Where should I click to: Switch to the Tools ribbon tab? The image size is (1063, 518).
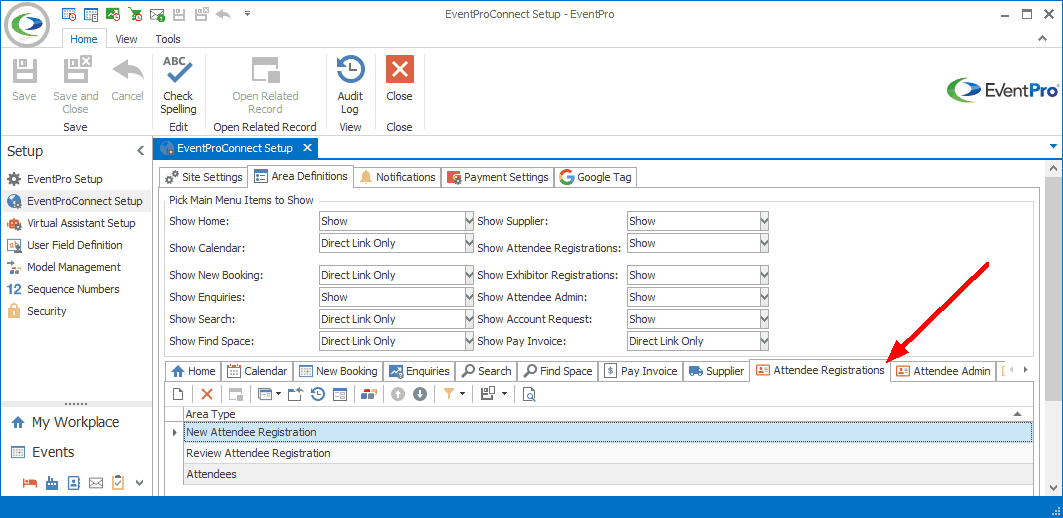(168, 39)
